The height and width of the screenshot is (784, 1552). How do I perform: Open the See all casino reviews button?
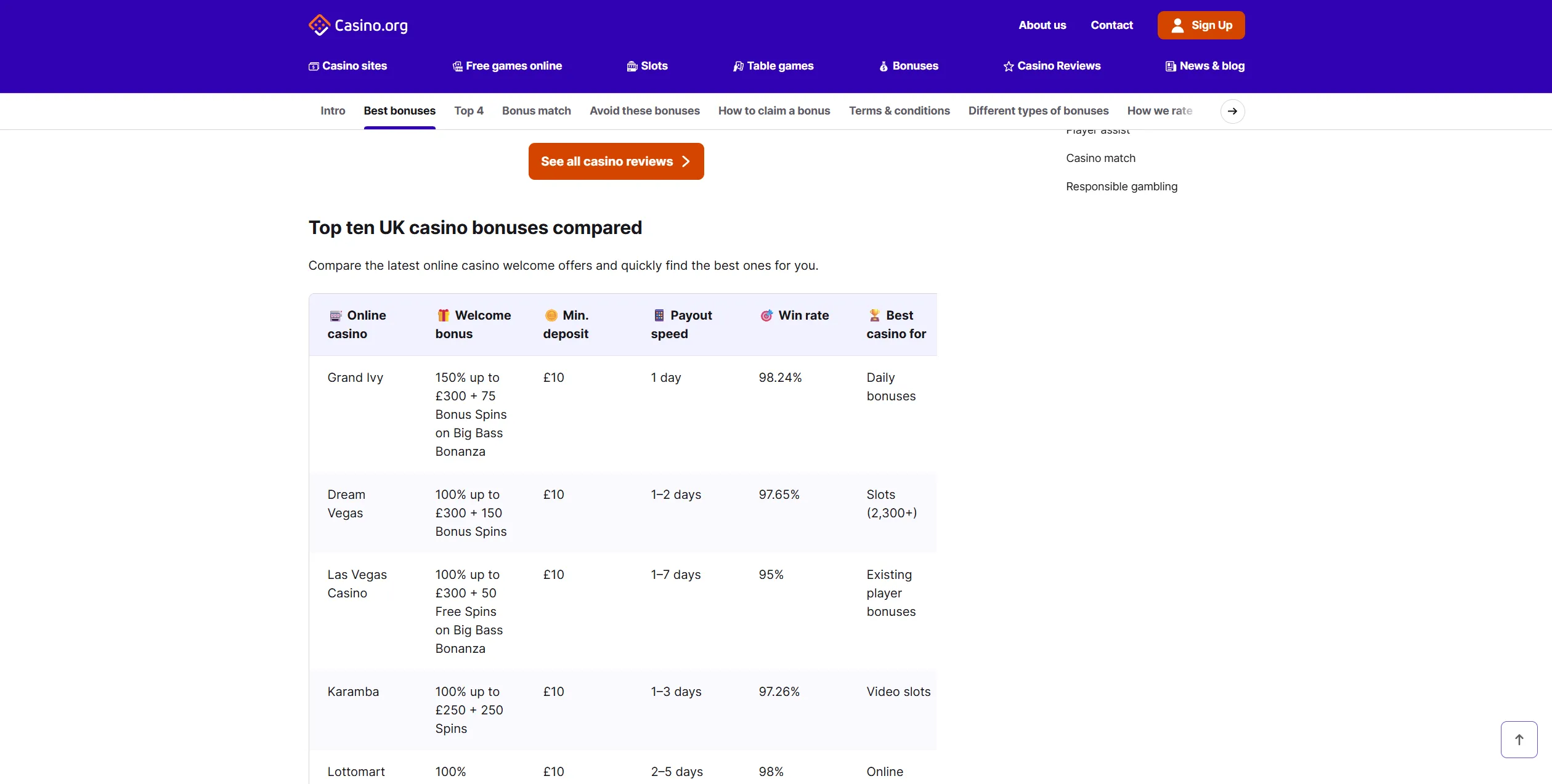pos(616,161)
